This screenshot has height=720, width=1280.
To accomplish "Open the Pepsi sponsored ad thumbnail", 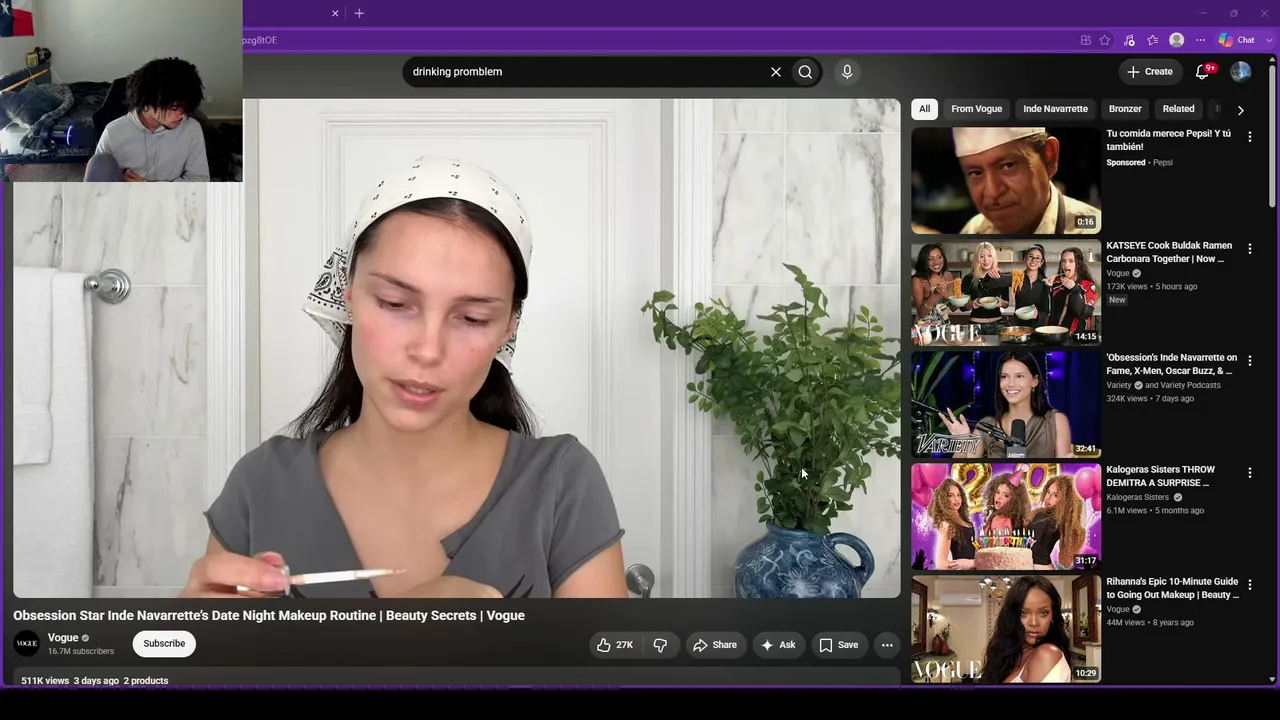I will [x=1006, y=181].
